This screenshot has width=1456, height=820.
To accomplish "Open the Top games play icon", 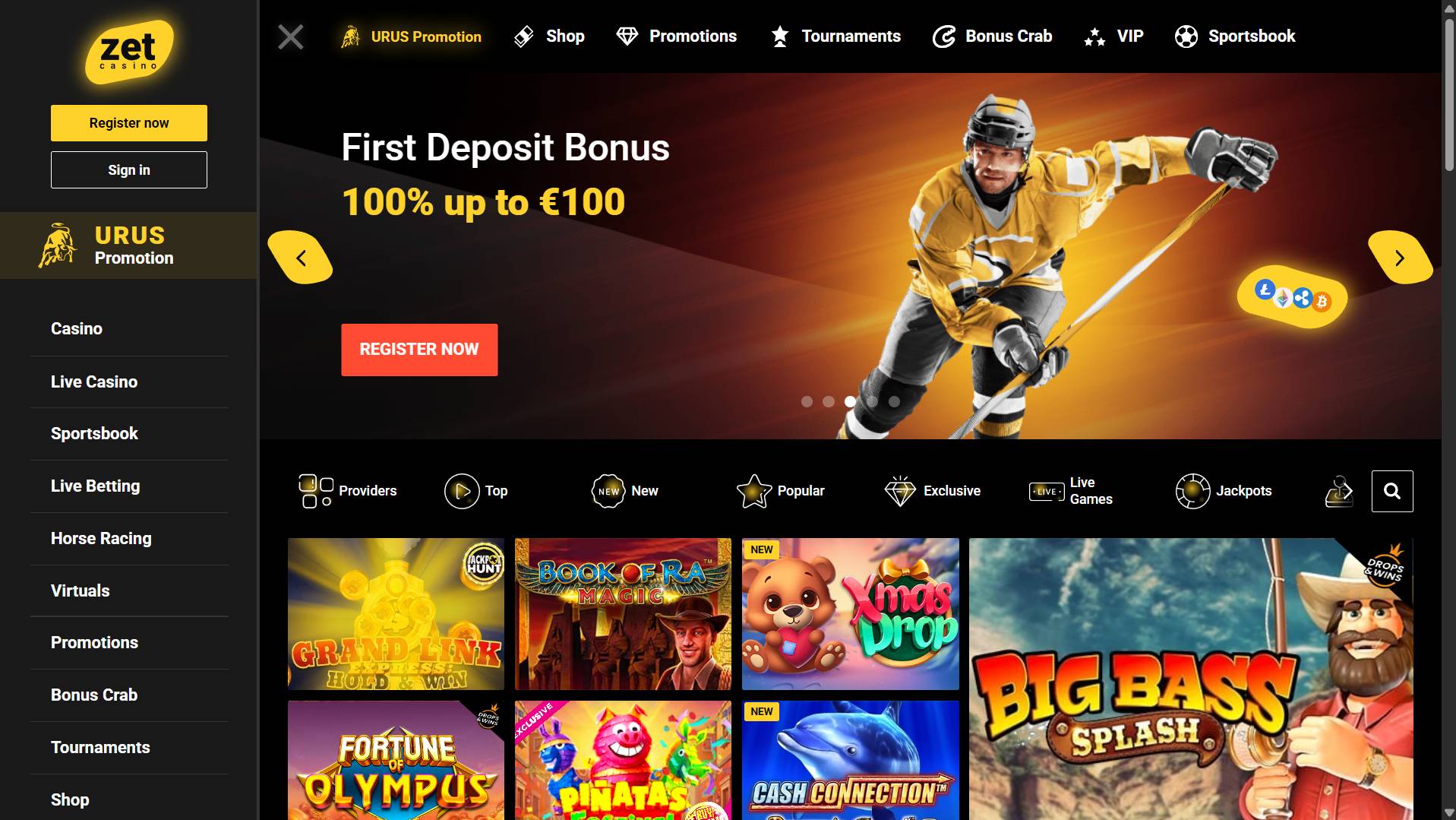I will click(x=462, y=491).
